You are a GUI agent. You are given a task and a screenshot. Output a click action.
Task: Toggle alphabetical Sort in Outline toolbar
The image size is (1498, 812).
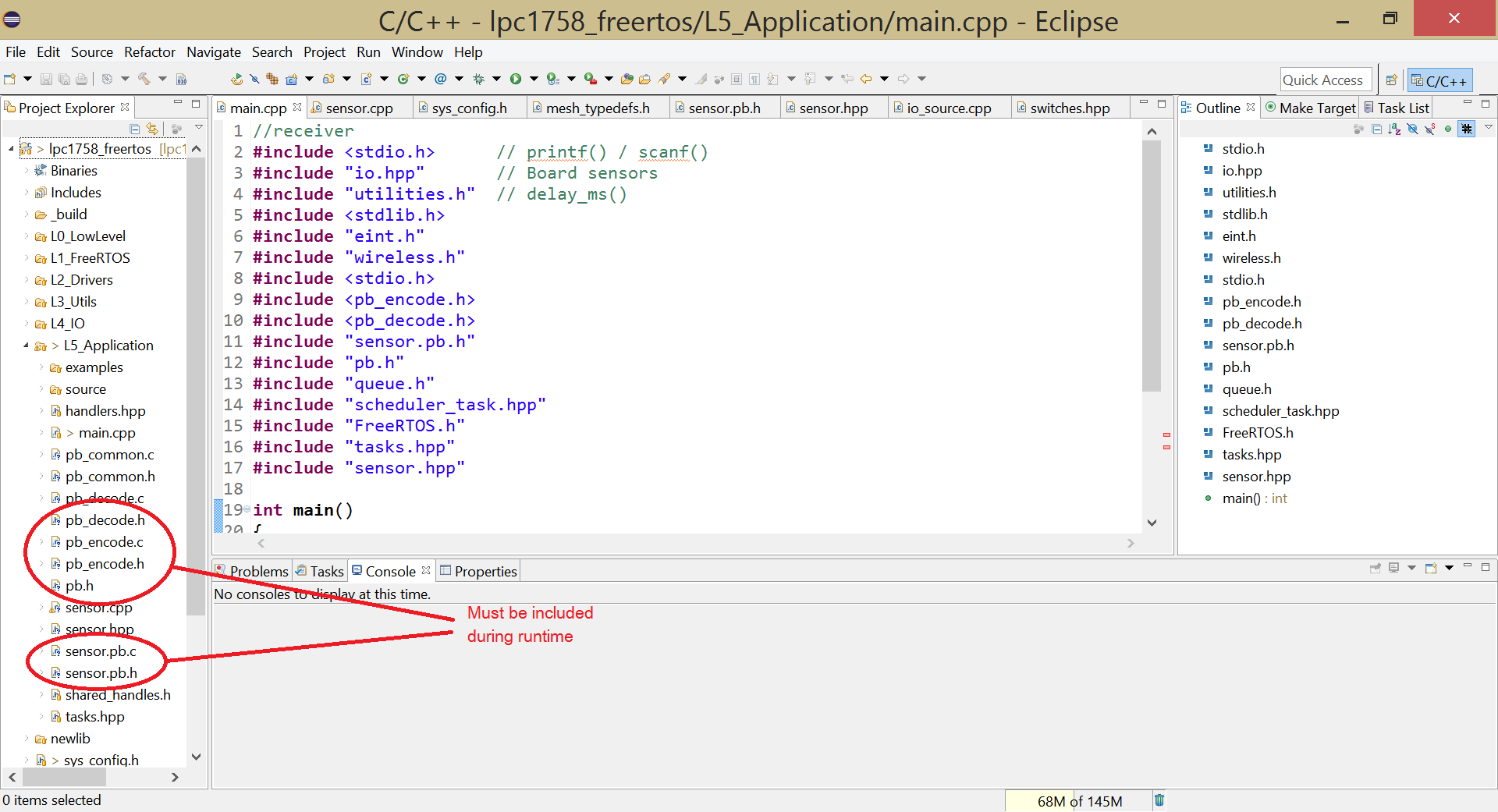(1395, 129)
